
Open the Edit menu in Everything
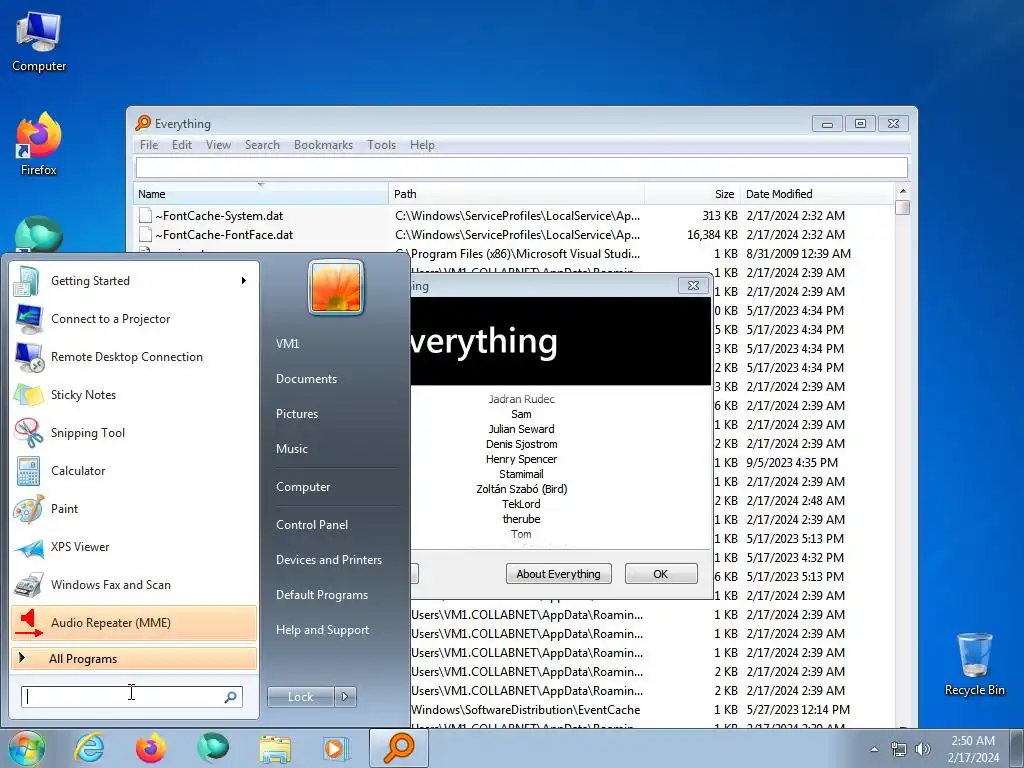point(182,145)
